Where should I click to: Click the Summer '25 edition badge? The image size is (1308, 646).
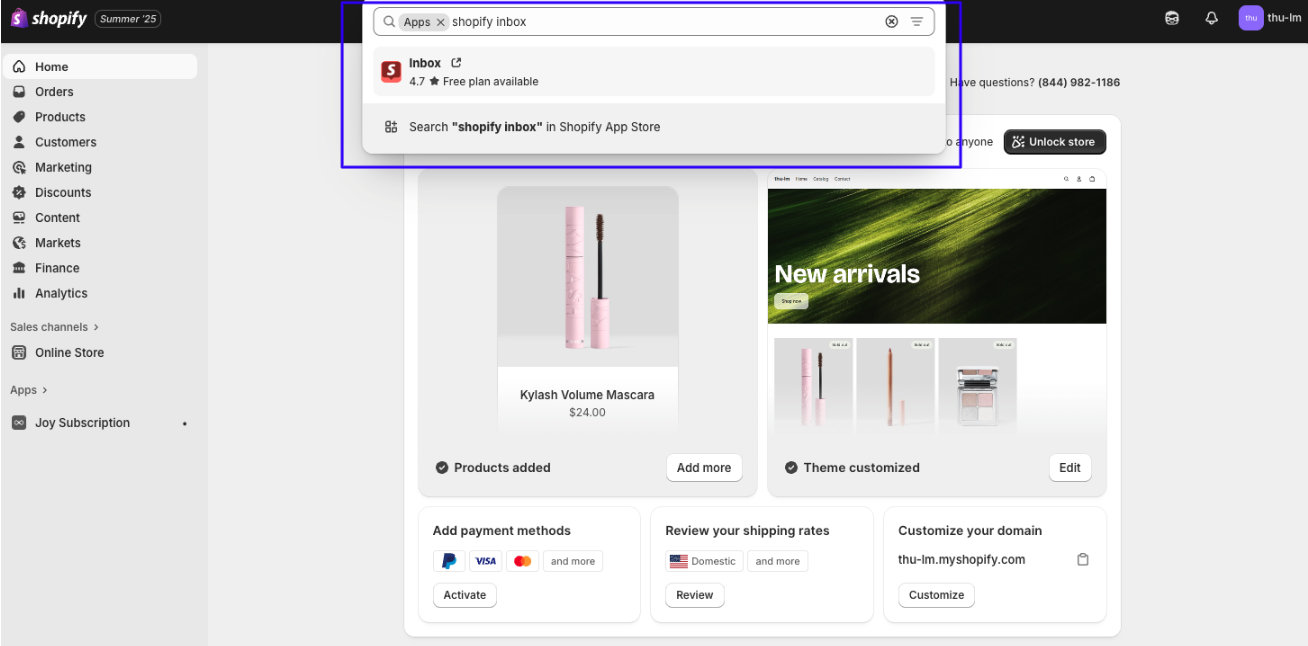pyautogui.click(x=128, y=19)
